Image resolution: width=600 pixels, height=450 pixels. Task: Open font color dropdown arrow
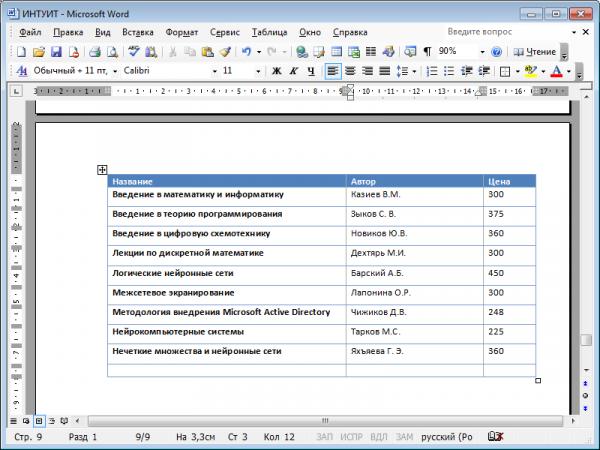[569, 72]
